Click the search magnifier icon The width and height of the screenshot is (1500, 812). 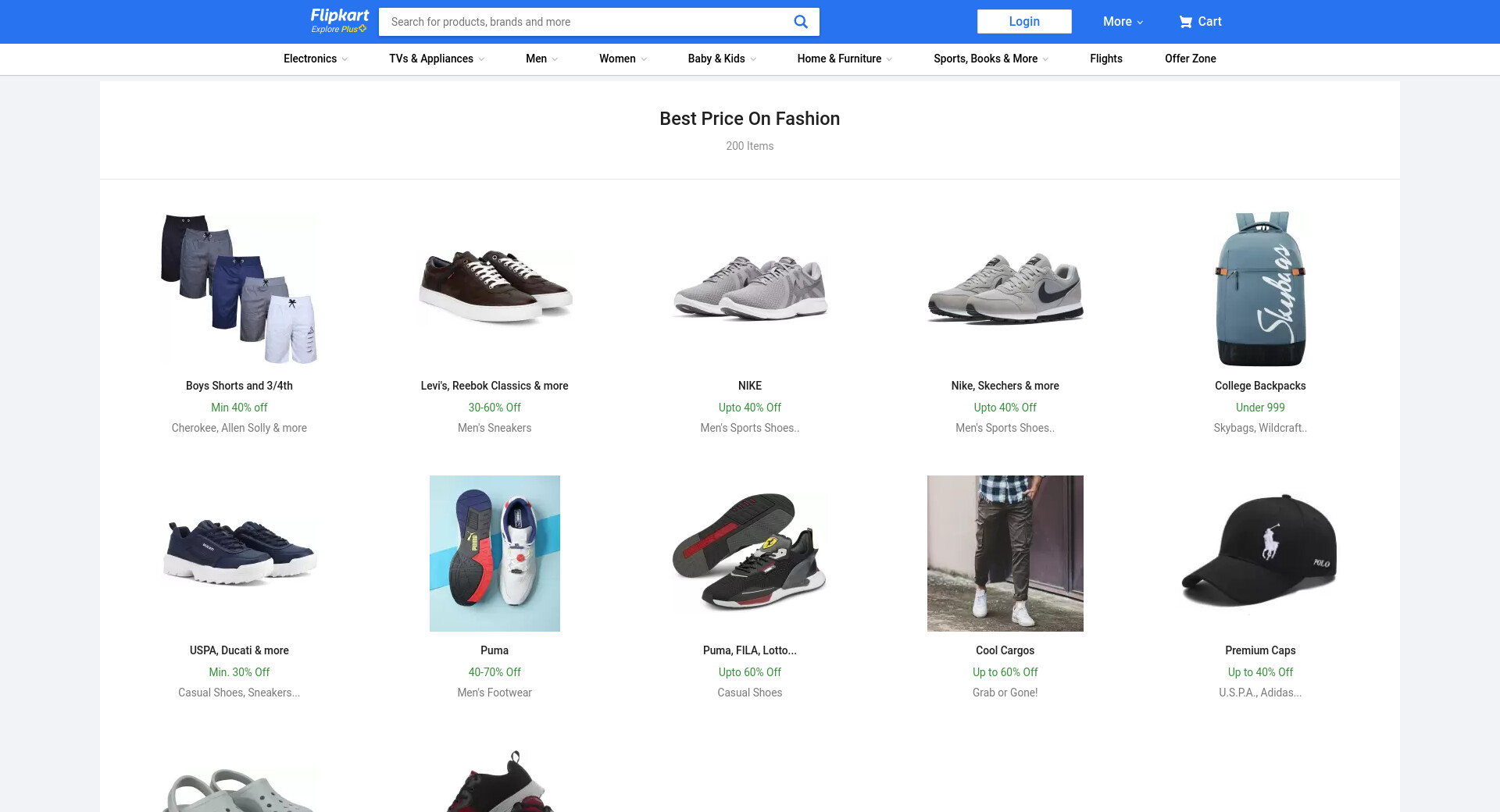pyautogui.click(x=800, y=22)
